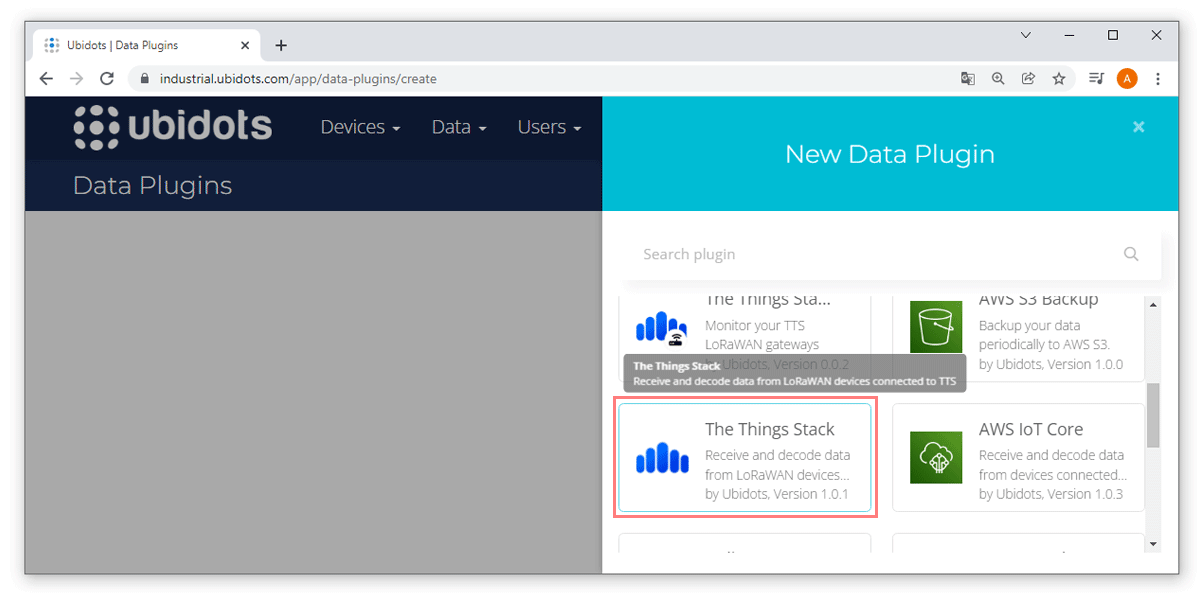Click the zoom magnifier icon in address bar
1200x600 pixels.
pos(998,79)
